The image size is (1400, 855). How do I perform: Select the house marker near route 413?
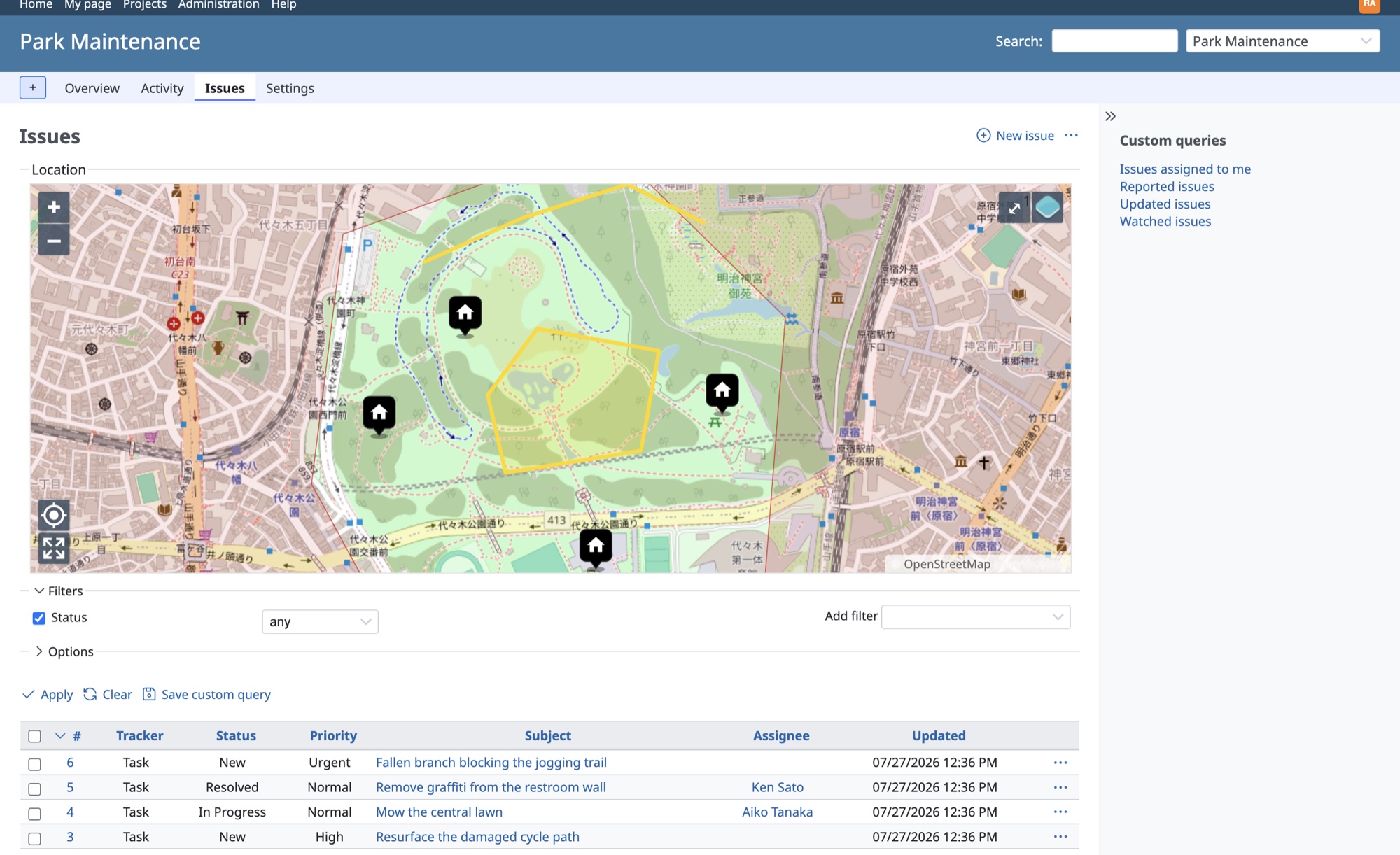(x=596, y=548)
